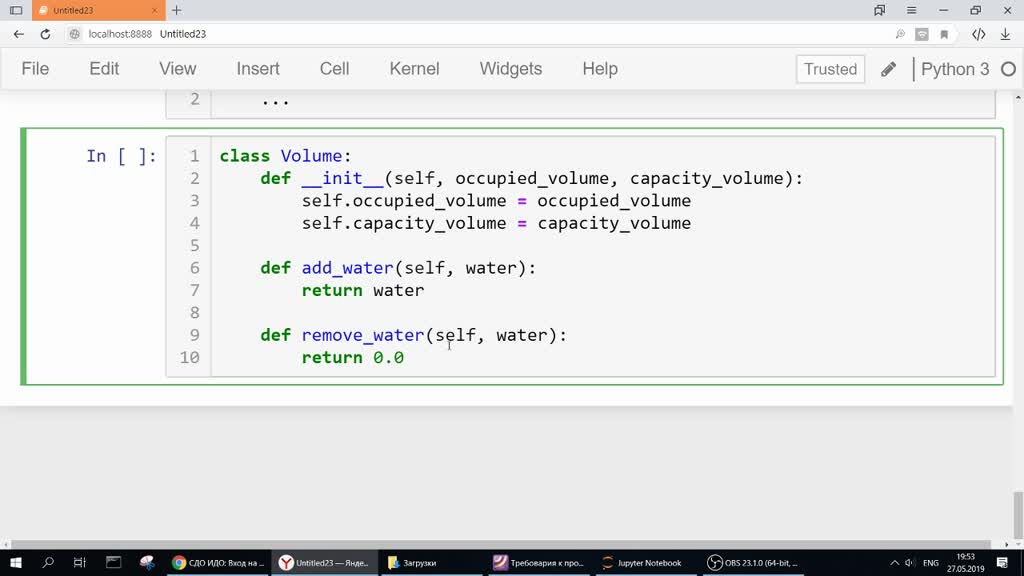Select the Untitled23 browser tab
The width and height of the screenshot is (1024, 576).
(x=98, y=10)
